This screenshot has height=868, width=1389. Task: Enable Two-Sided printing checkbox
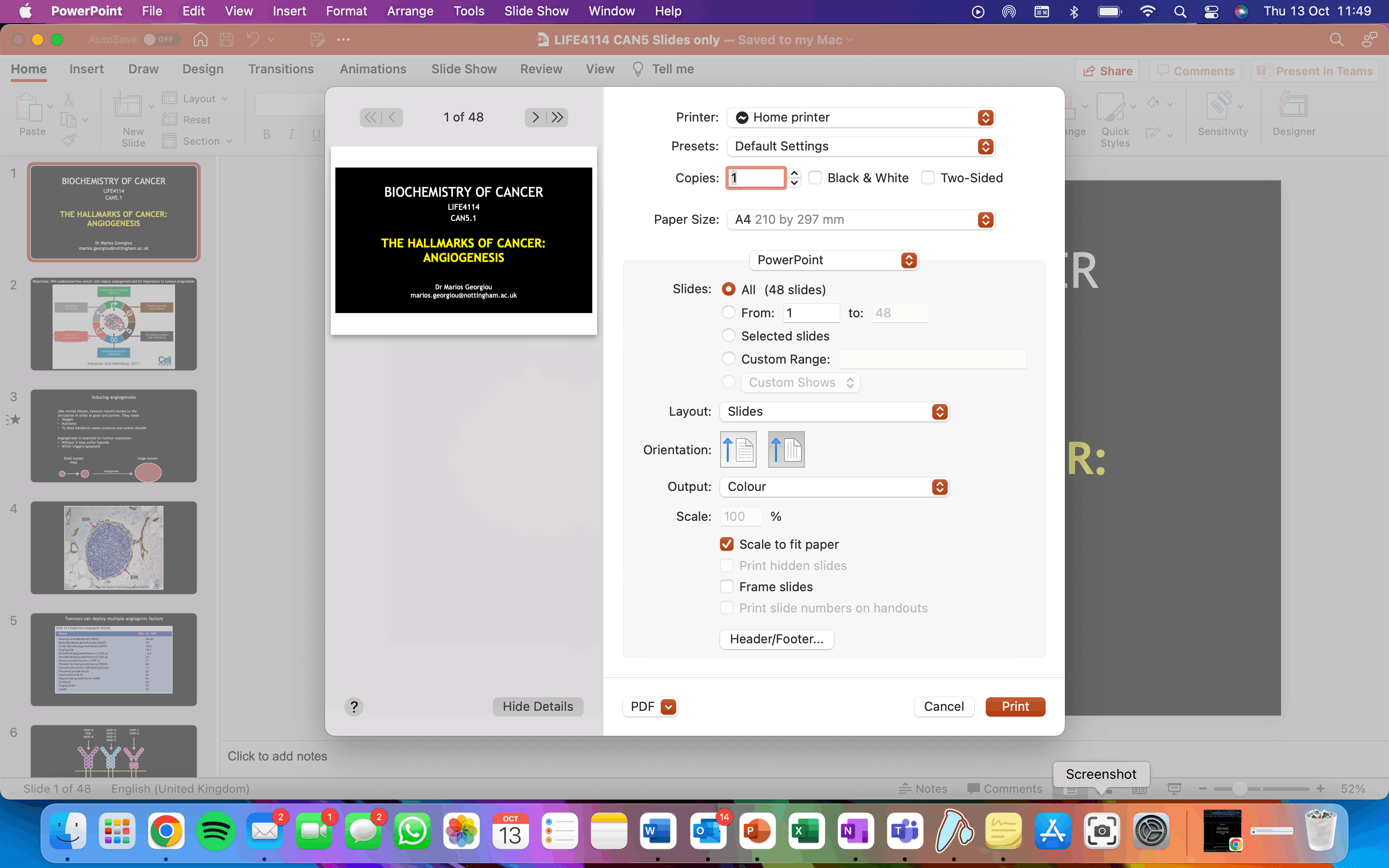pyautogui.click(x=927, y=178)
